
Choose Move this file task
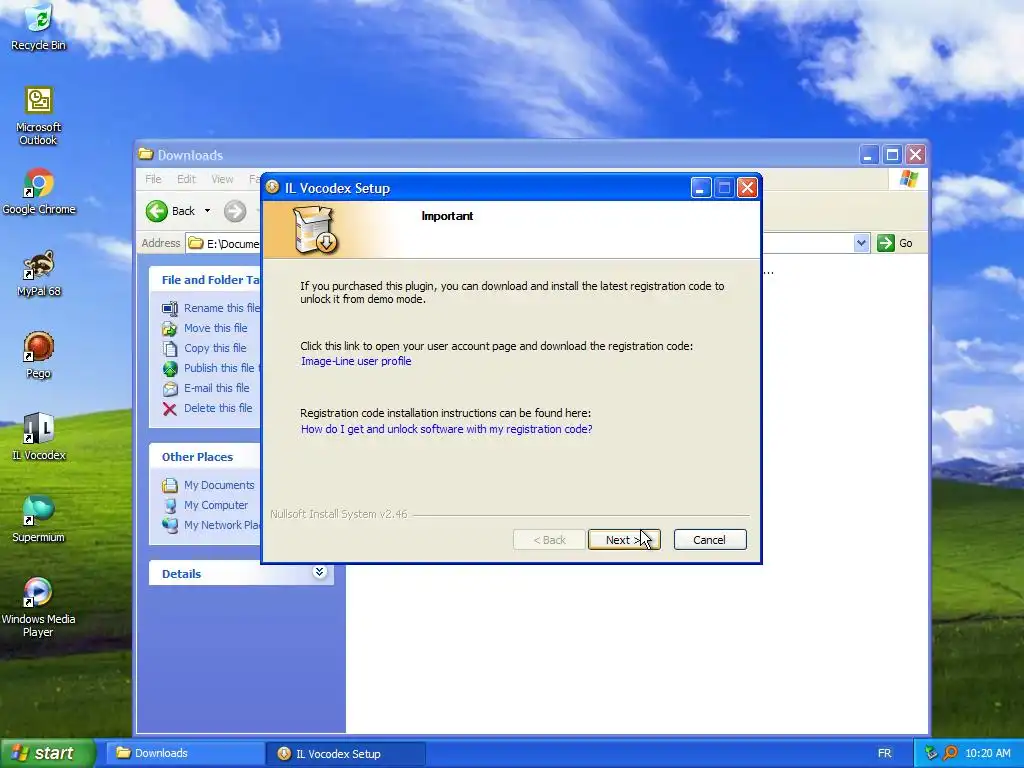[216, 328]
